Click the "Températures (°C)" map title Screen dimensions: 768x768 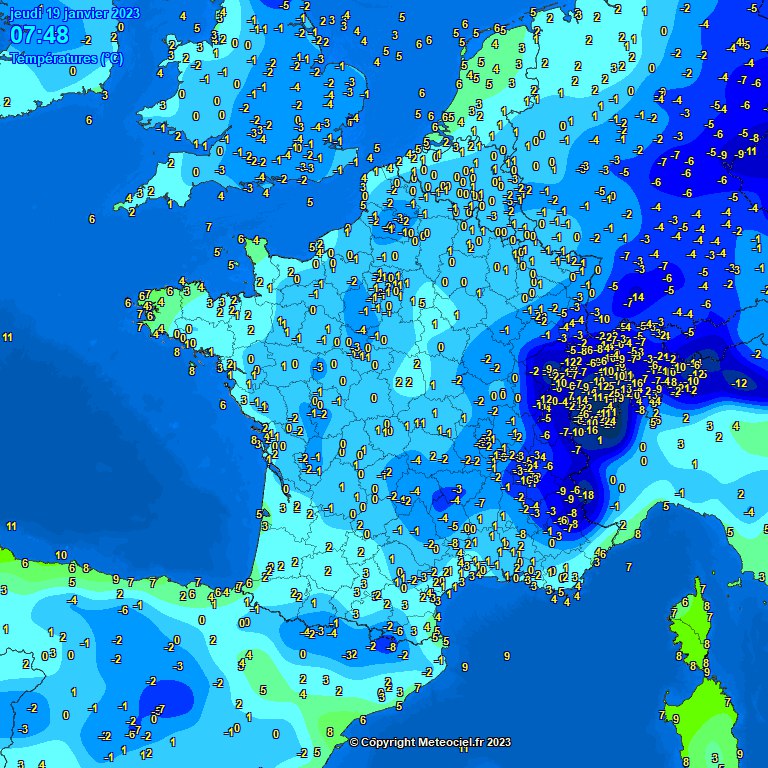[x=67, y=58]
